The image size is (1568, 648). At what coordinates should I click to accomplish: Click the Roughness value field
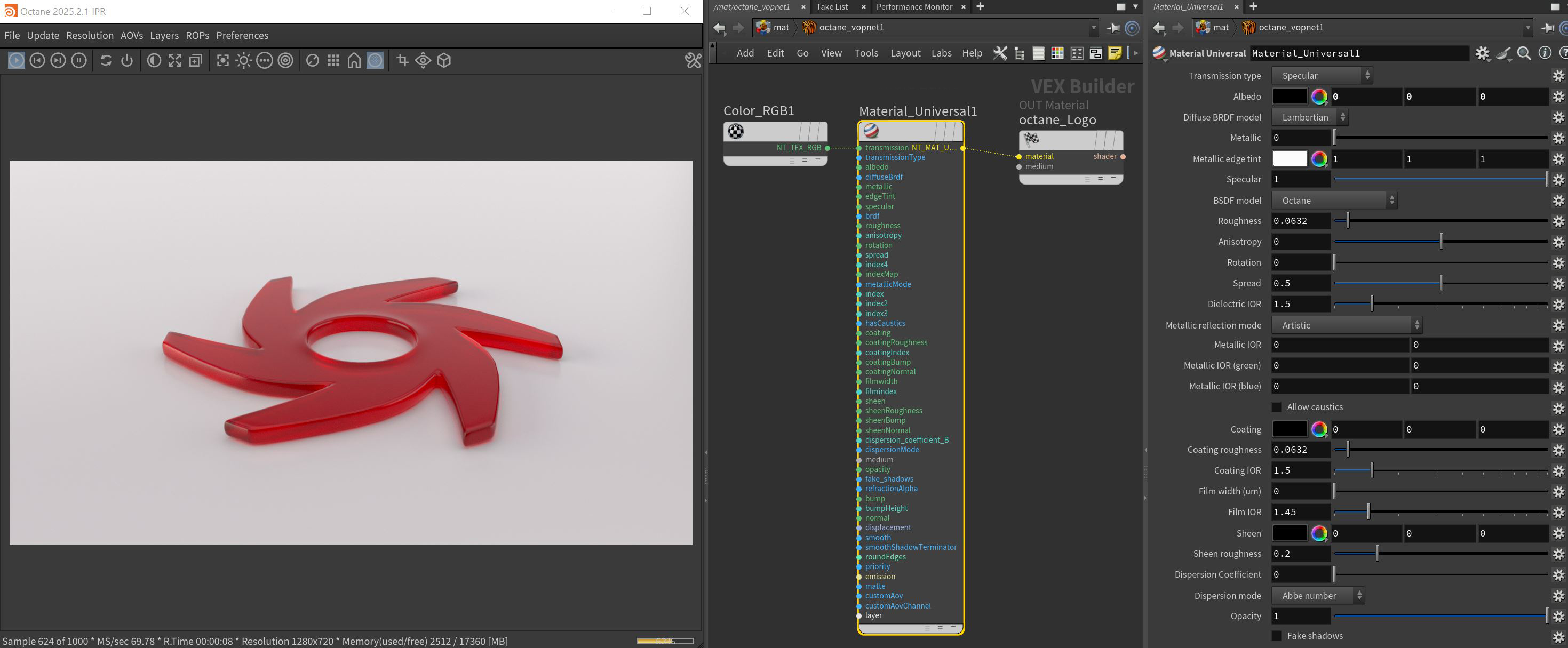pos(1300,221)
